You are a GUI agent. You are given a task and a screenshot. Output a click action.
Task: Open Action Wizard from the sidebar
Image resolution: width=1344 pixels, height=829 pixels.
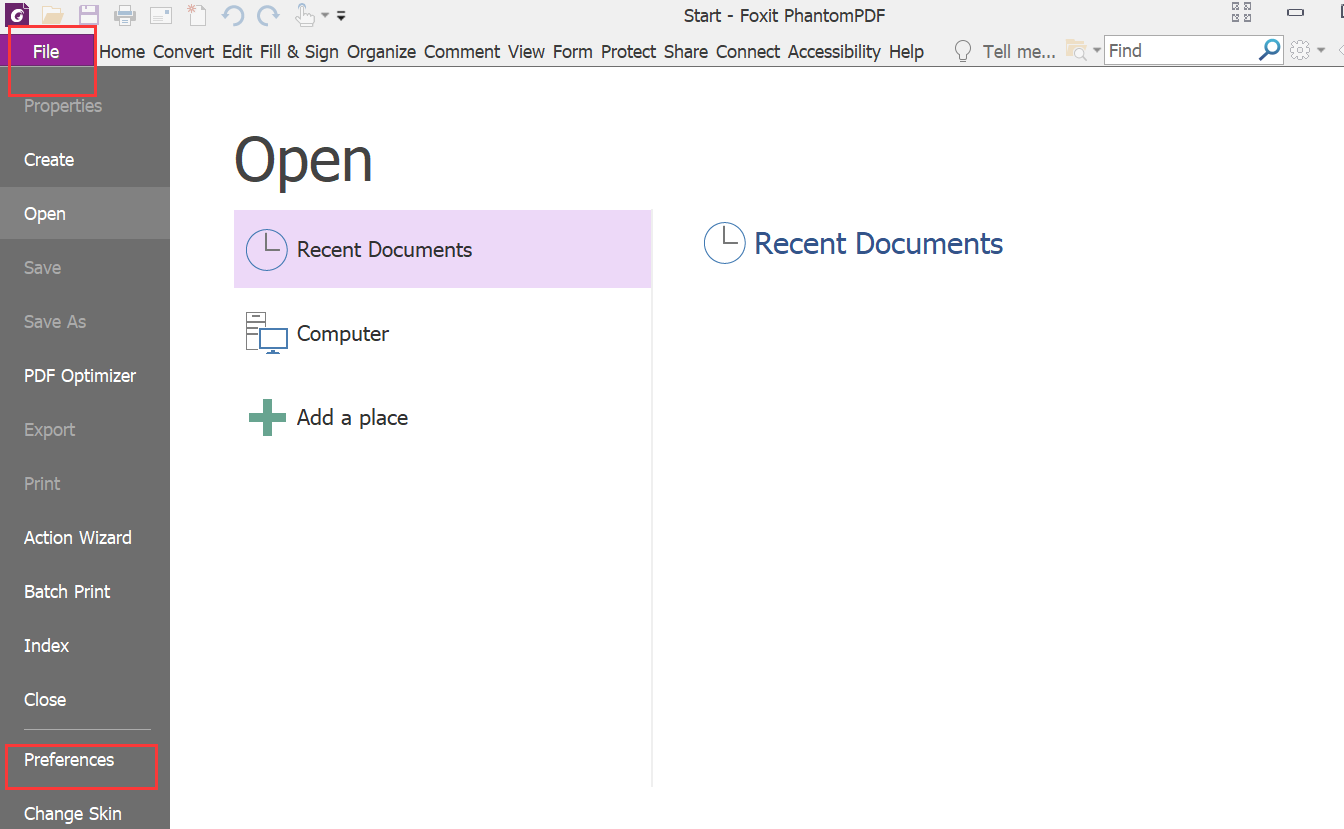pos(78,538)
